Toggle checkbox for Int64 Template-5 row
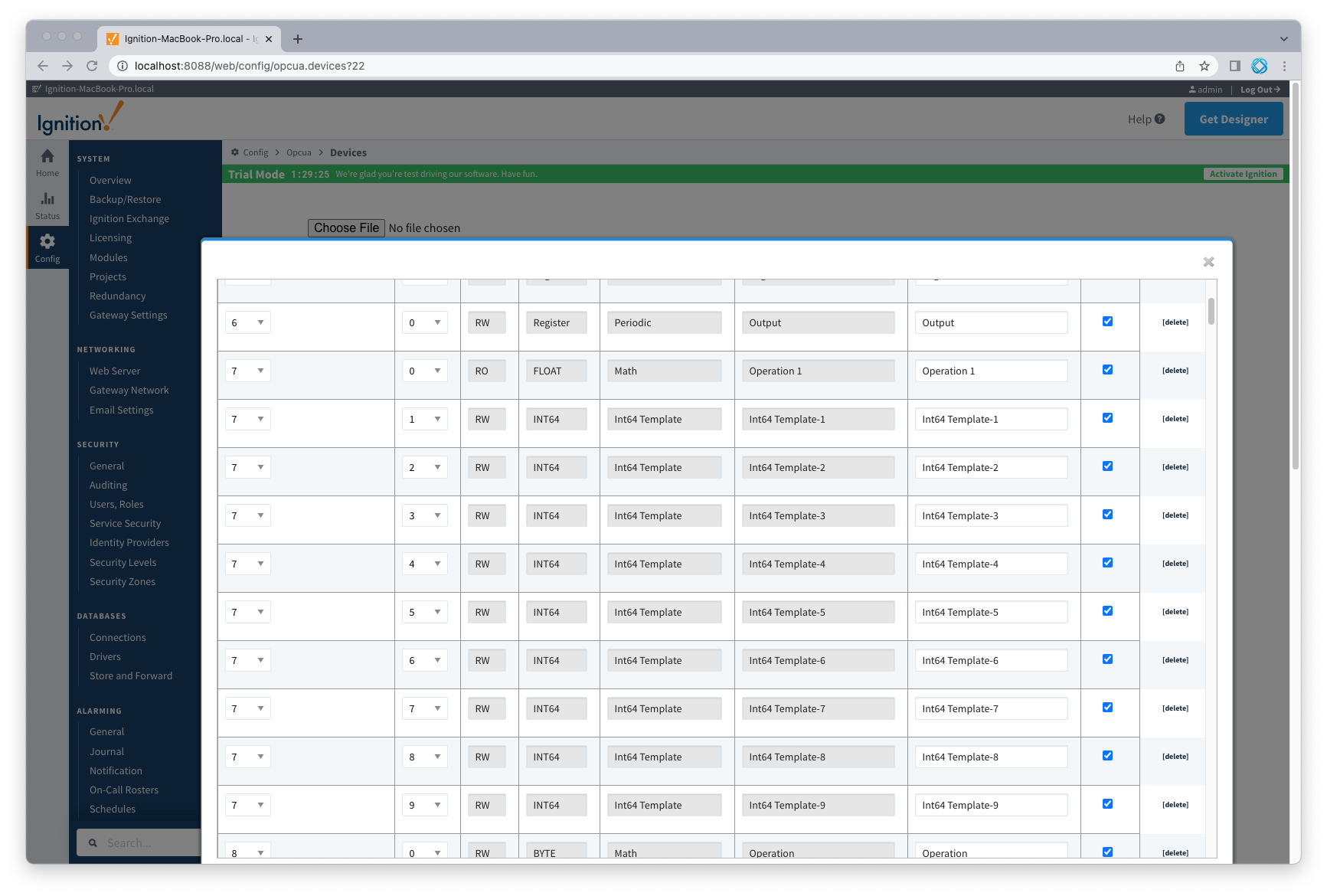This screenshot has height=896, width=1327. (x=1107, y=611)
